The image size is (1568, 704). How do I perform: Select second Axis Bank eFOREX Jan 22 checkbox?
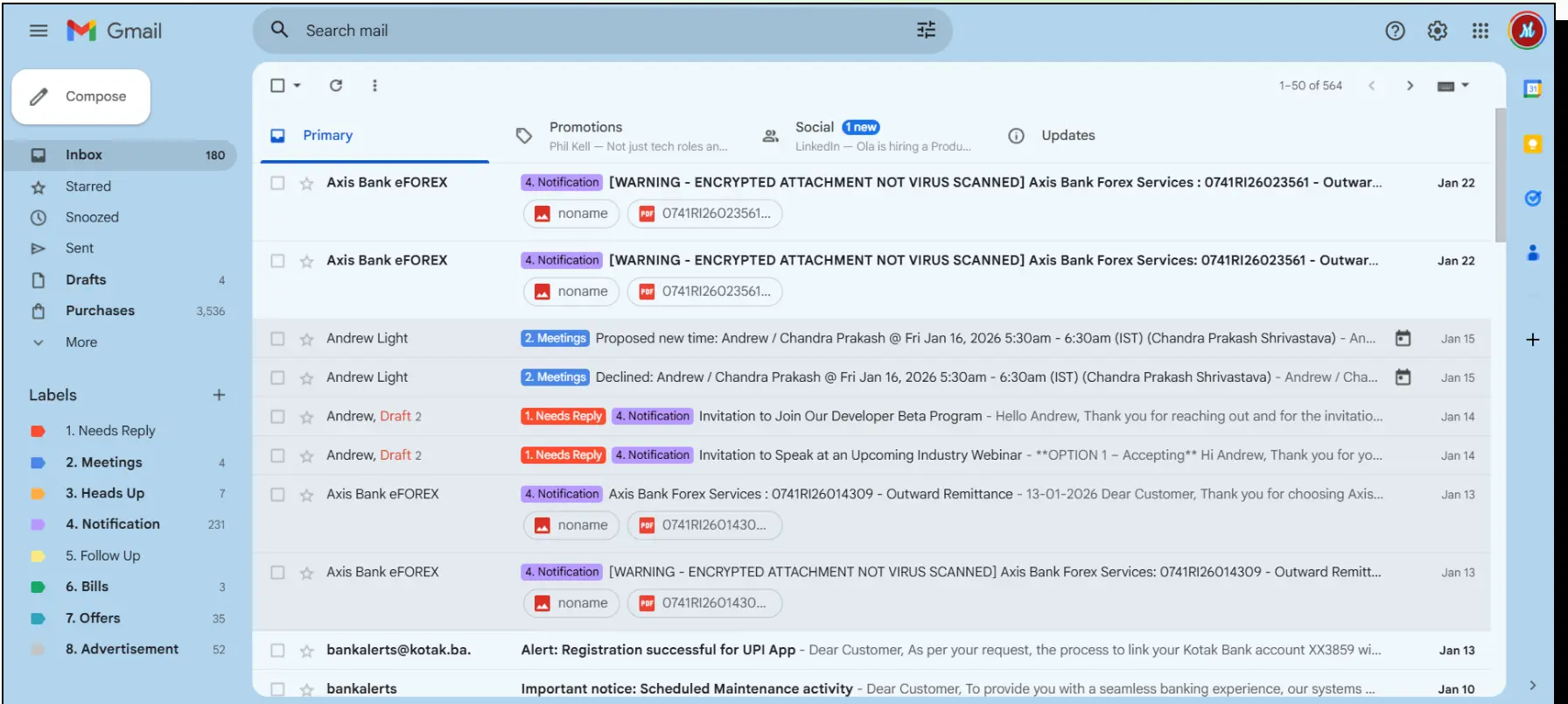click(x=277, y=260)
